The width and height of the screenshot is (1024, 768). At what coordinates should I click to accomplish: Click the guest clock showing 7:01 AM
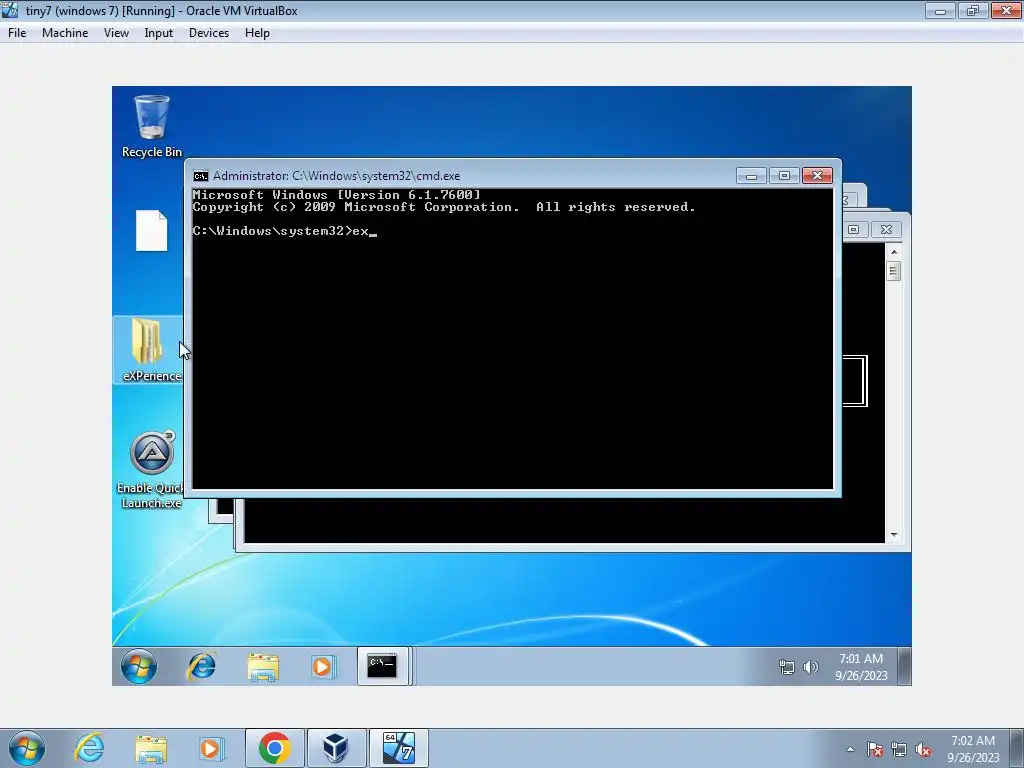[861, 667]
